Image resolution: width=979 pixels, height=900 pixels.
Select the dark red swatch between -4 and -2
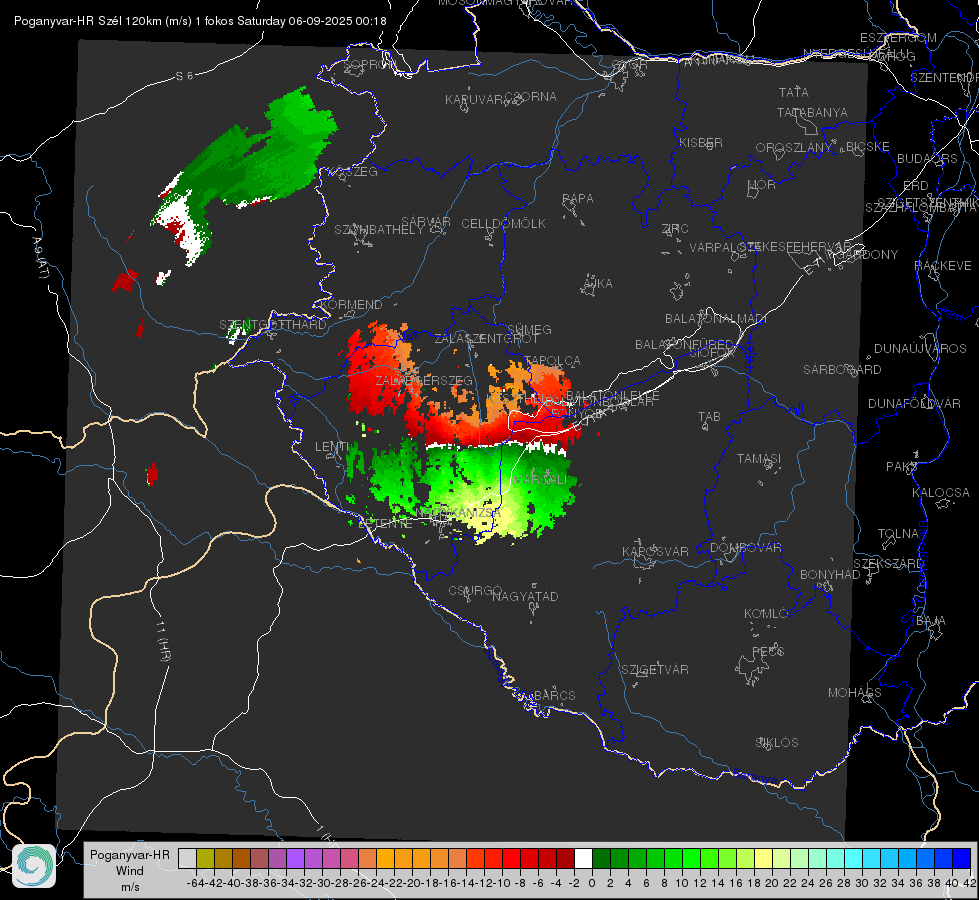(565, 858)
